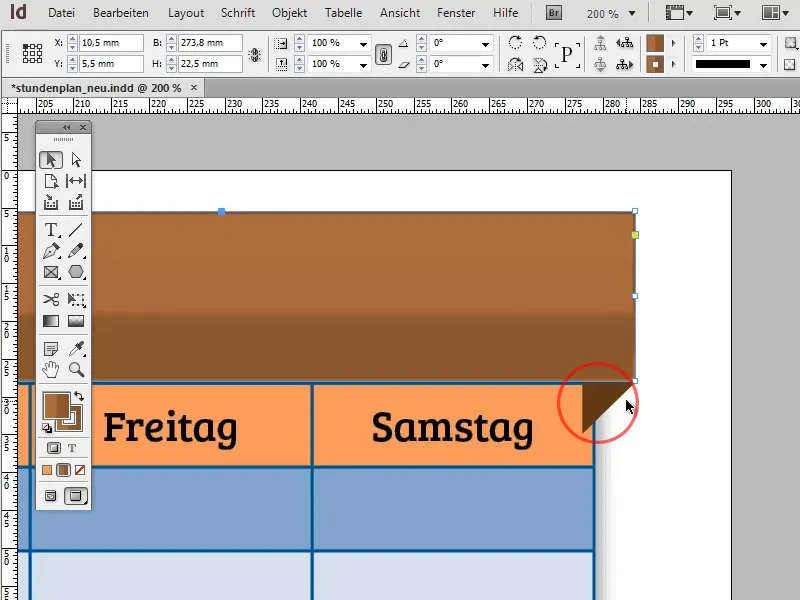Viewport: 800px width, 600px height.
Task: Open scale X percentage dropdown
Action: tap(363, 44)
